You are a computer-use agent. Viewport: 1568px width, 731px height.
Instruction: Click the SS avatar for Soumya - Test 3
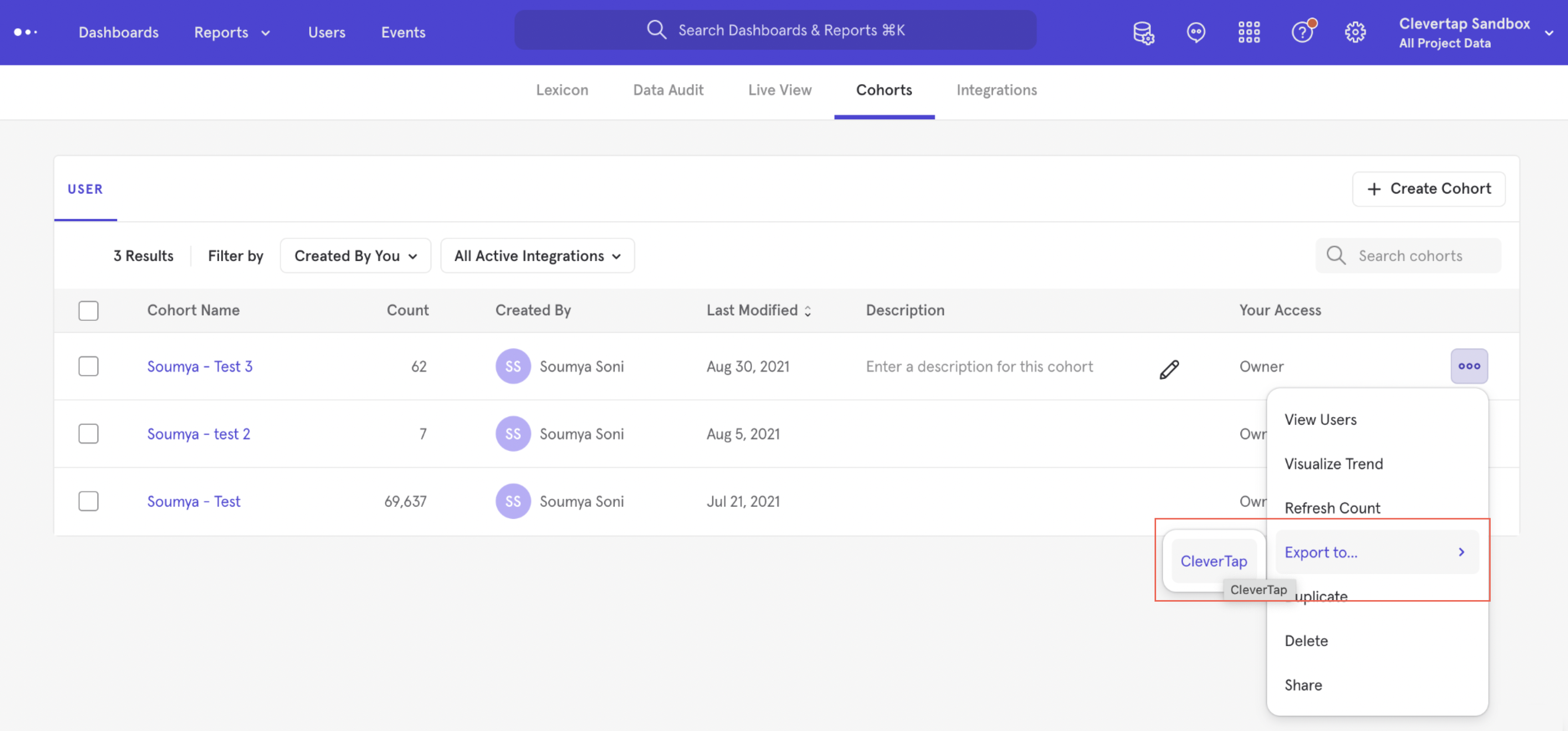pos(513,366)
